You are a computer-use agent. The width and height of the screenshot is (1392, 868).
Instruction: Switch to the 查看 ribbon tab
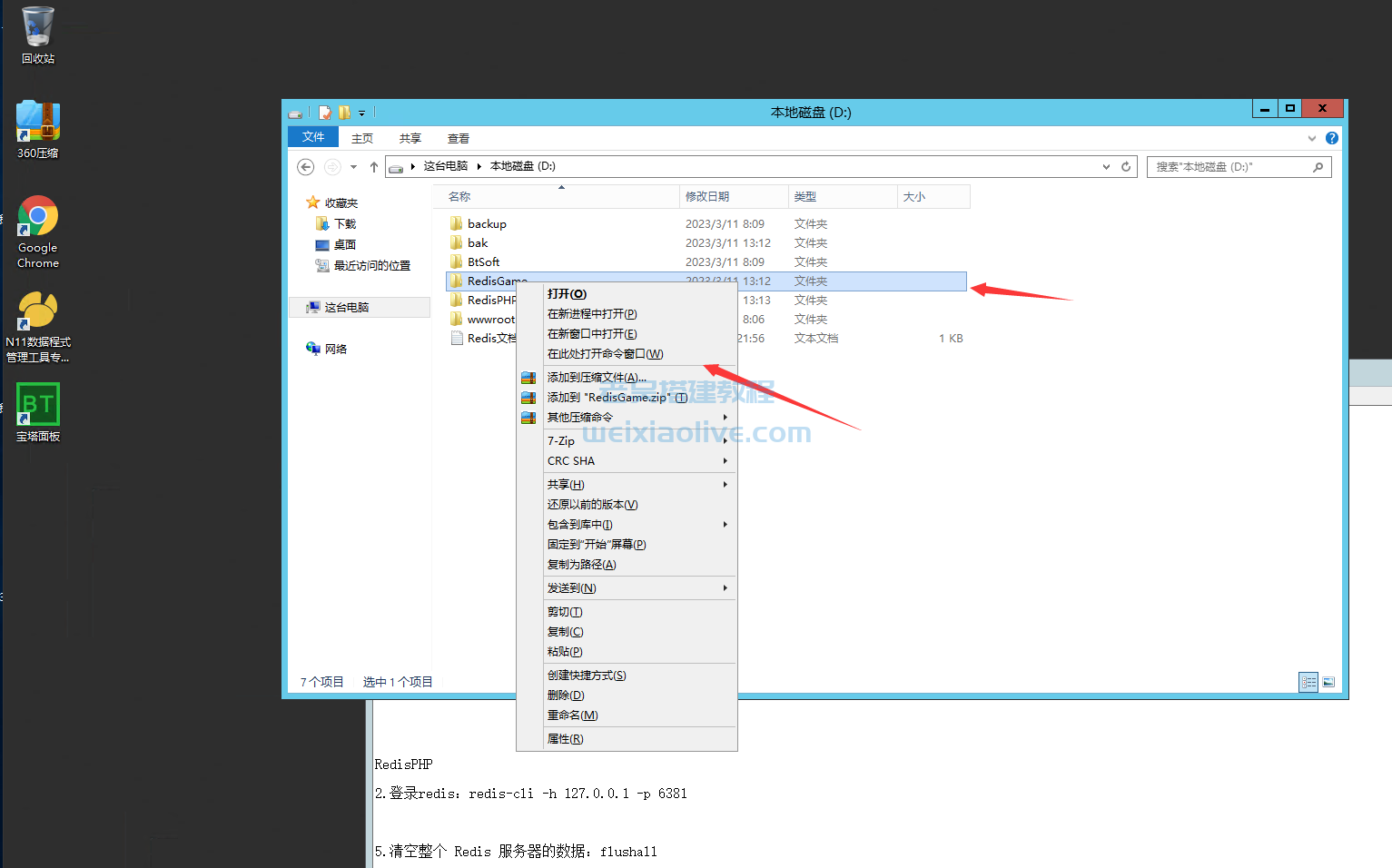459,138
